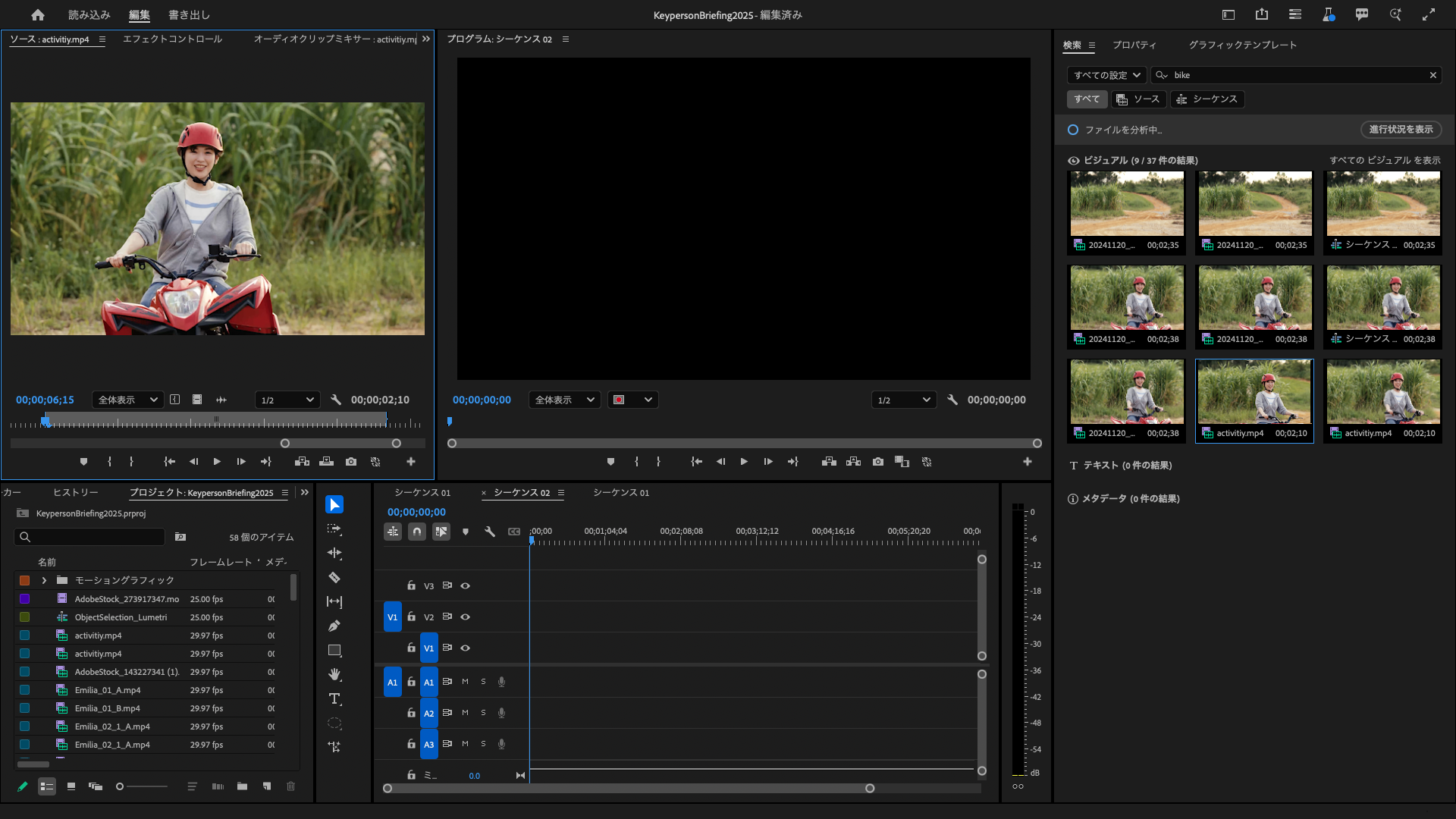
Task: Select the Hand tool
Action: coord(334,675)
